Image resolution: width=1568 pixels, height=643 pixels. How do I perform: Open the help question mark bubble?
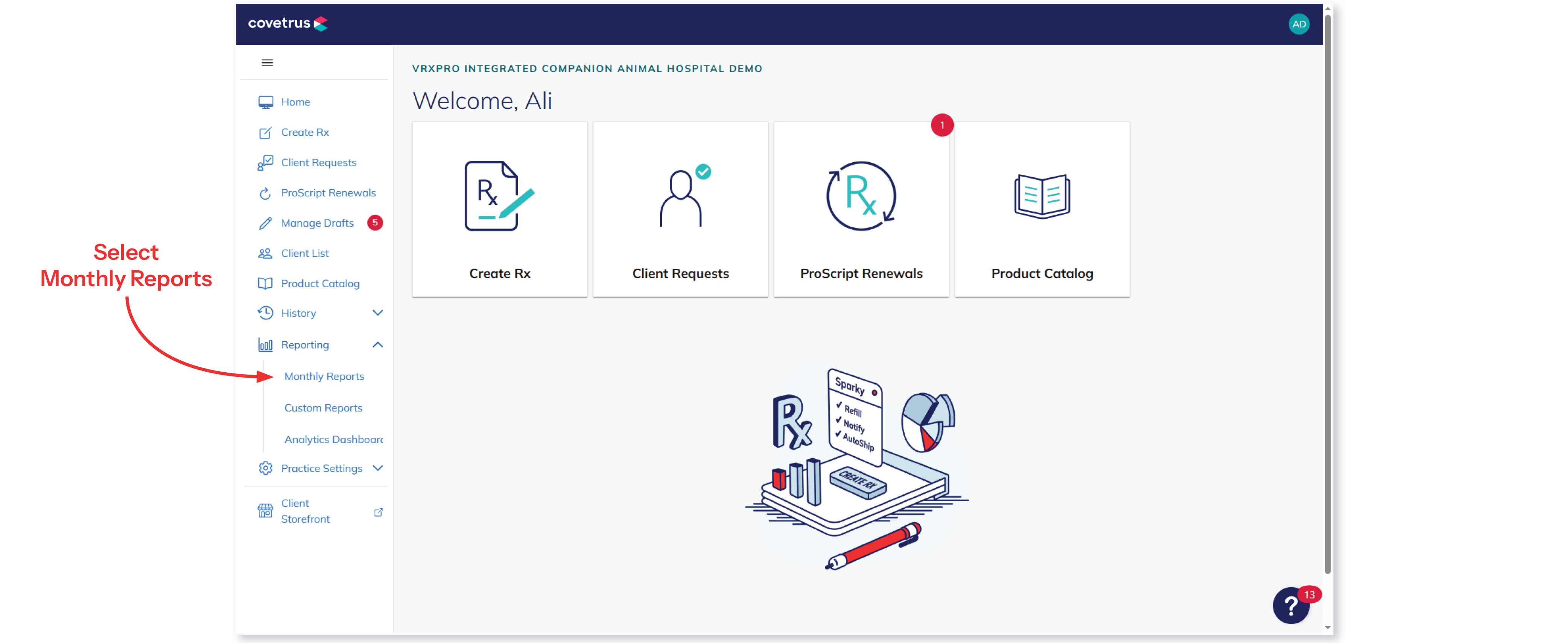point(1290,605)
